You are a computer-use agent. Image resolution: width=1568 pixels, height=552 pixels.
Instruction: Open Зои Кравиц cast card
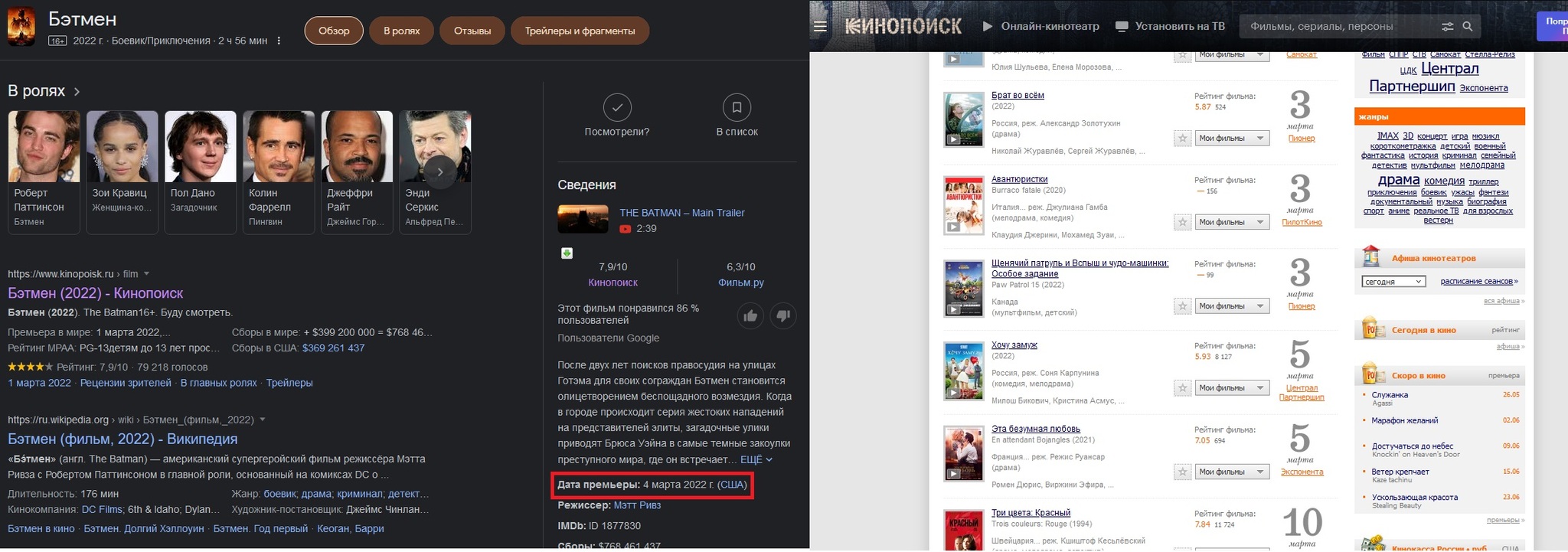click(122, 172)
